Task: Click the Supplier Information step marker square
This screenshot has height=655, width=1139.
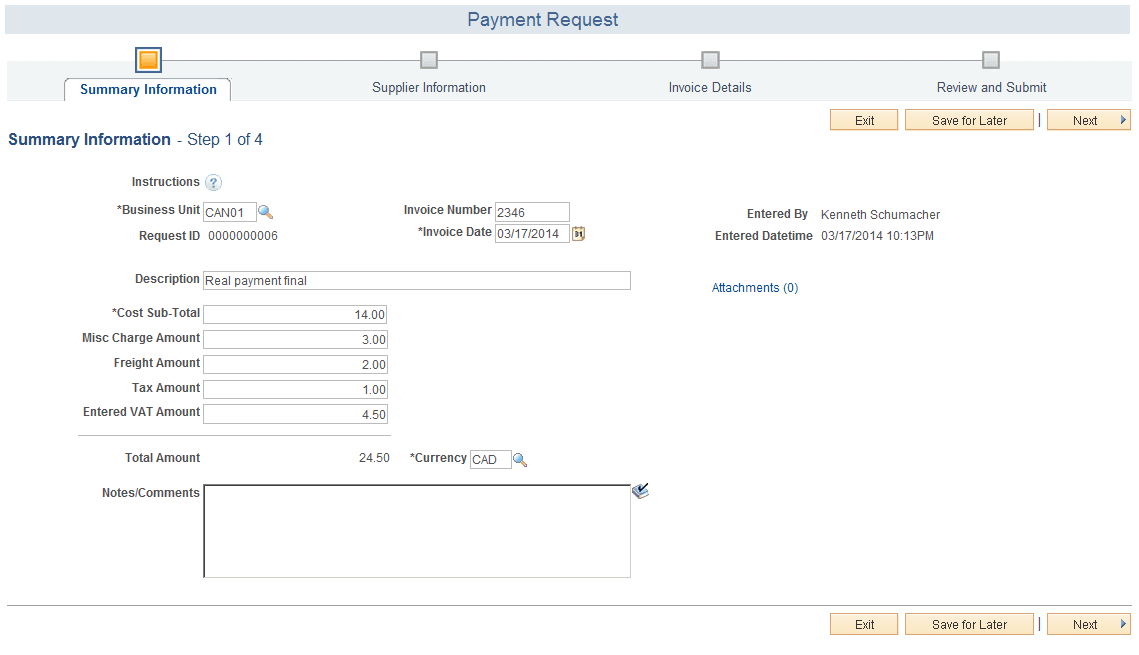Action: click(x=428, y=59)
